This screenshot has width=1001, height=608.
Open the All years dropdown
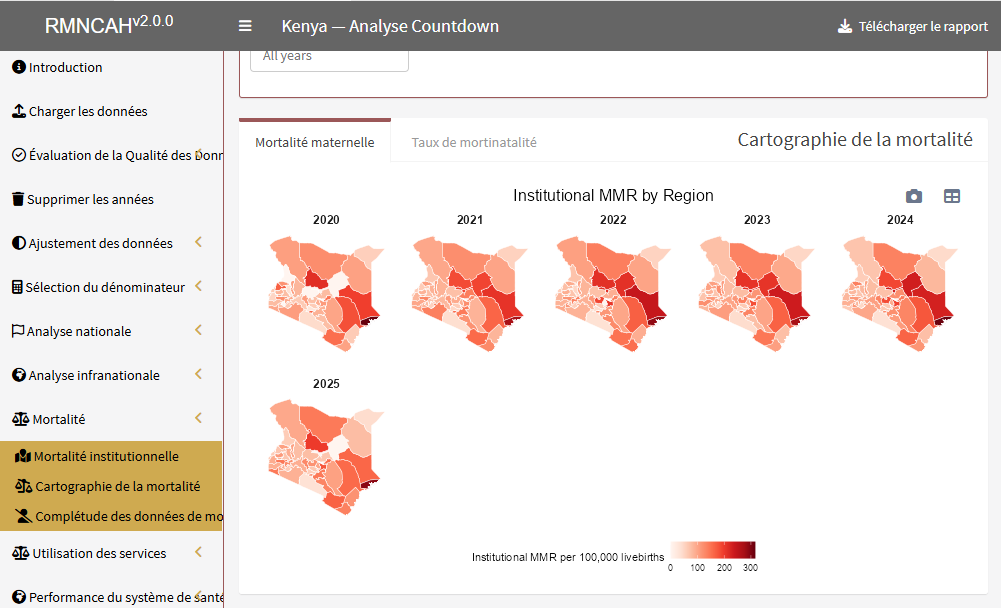coord(329,59)
